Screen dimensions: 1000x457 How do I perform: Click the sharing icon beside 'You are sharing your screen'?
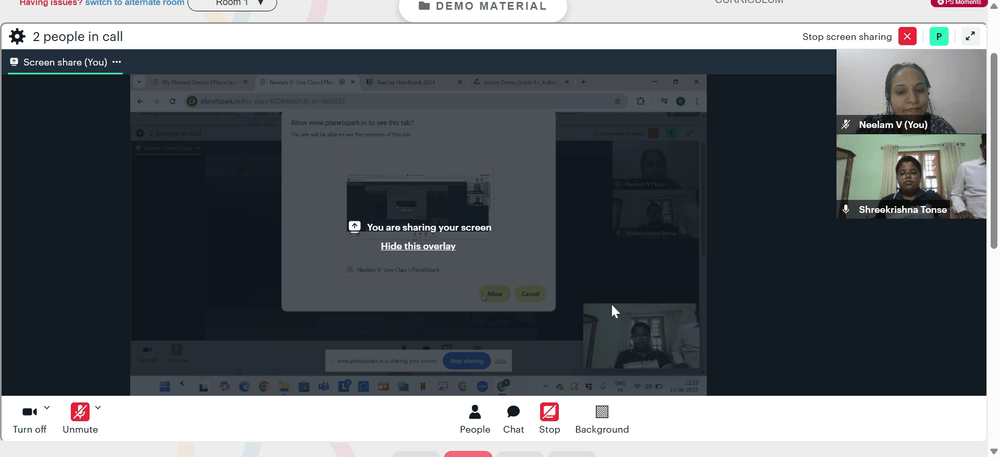(x=355, y=227)
